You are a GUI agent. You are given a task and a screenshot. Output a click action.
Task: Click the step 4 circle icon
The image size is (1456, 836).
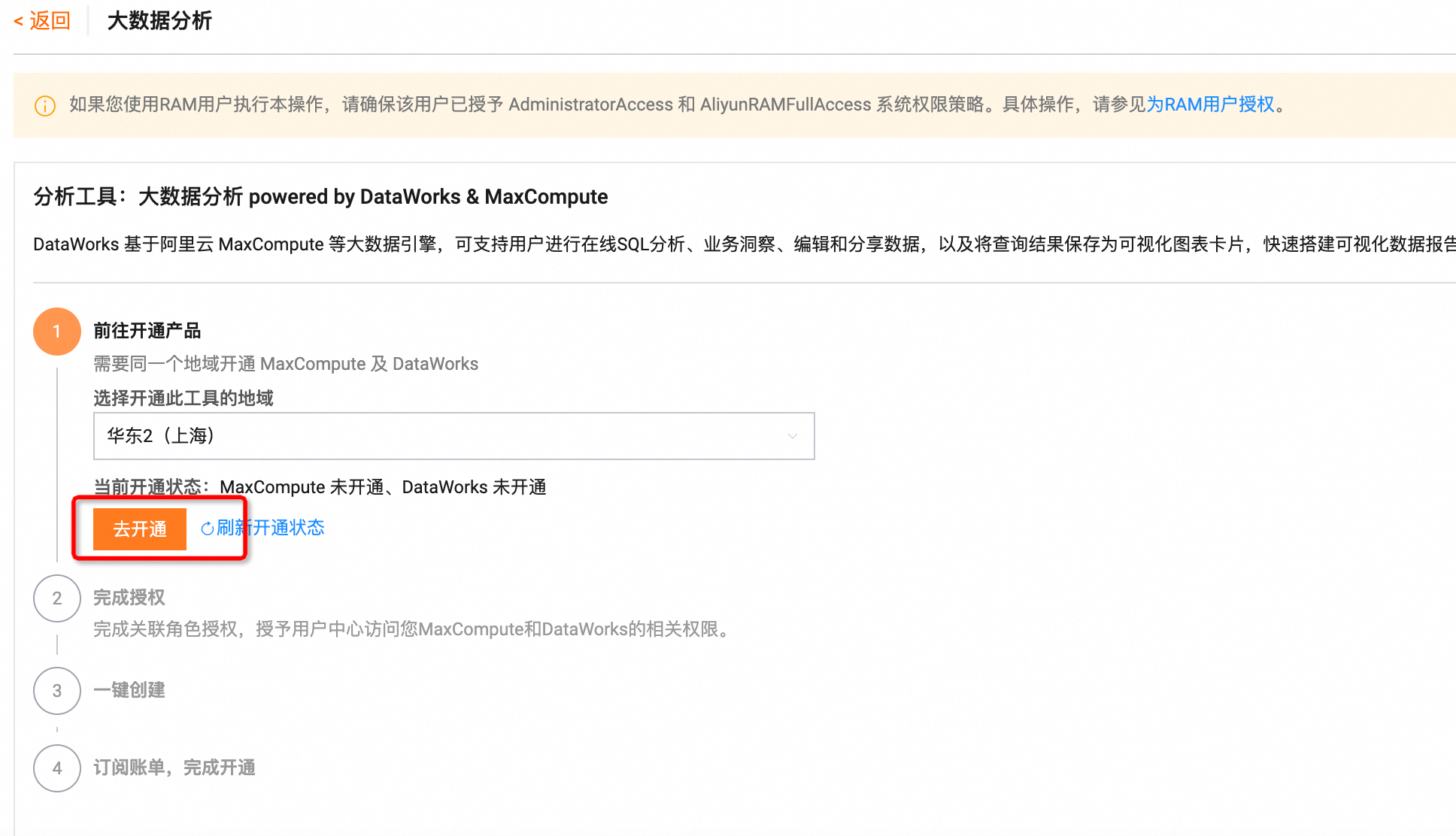(57, 768)
